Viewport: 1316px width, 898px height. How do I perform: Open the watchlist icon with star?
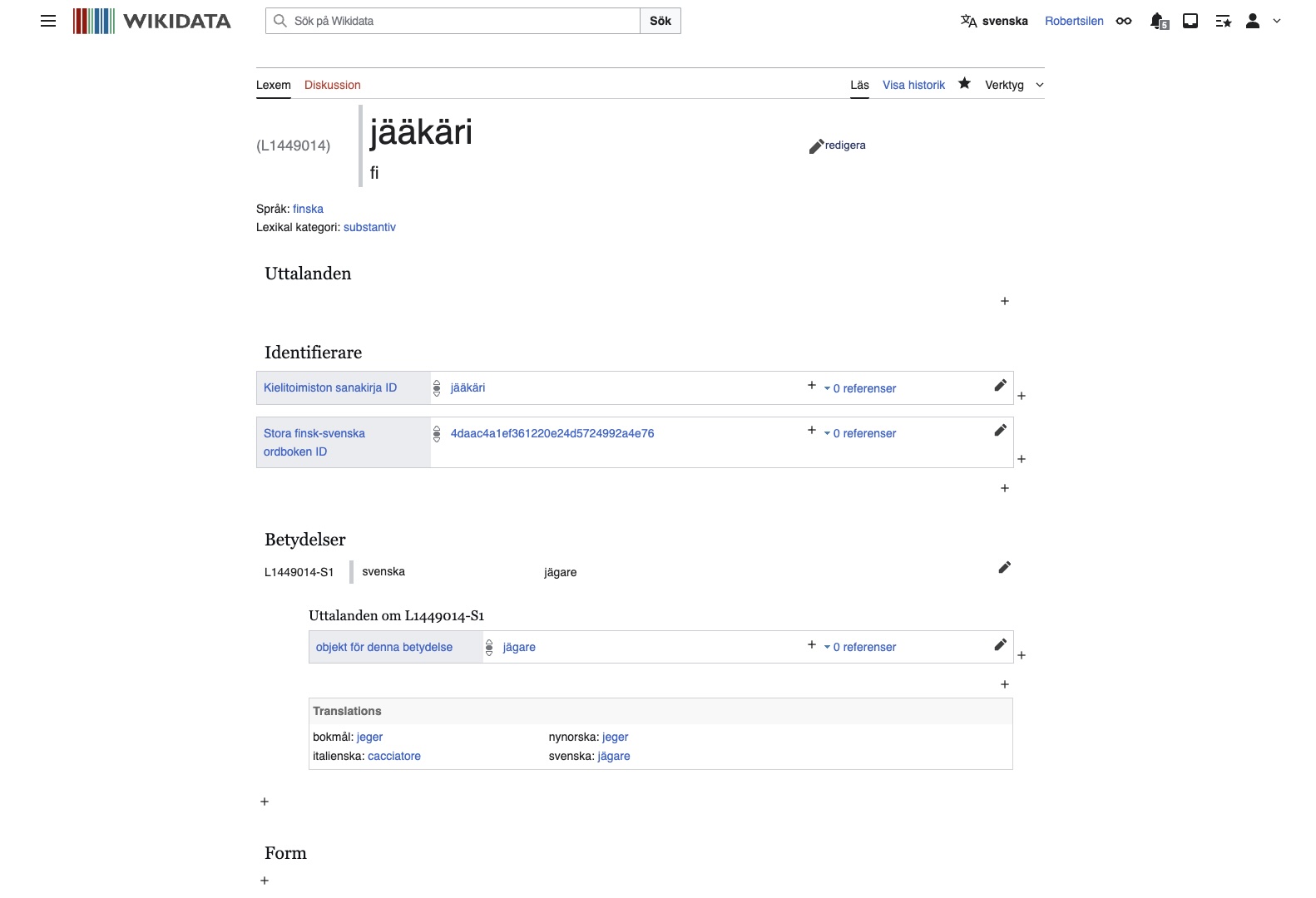(x=1223, y=21)
